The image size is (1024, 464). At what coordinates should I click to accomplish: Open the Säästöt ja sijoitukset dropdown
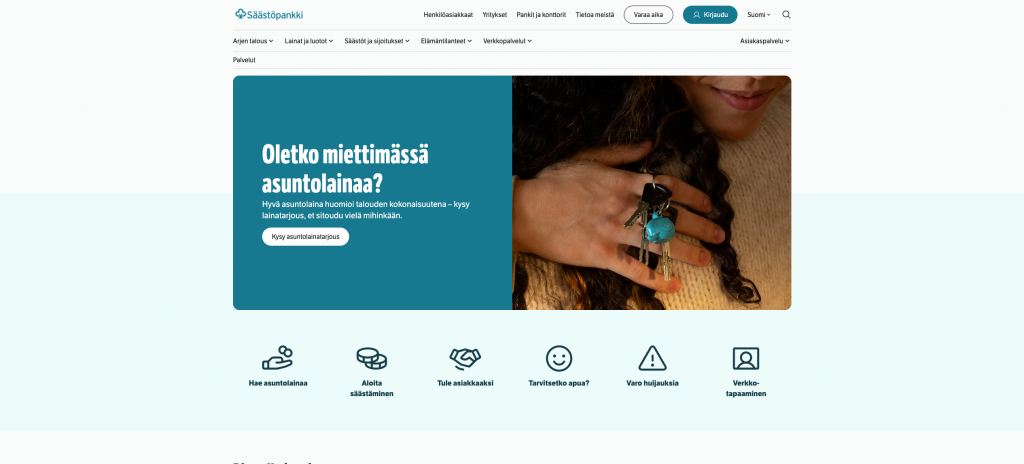click(377, 41)
